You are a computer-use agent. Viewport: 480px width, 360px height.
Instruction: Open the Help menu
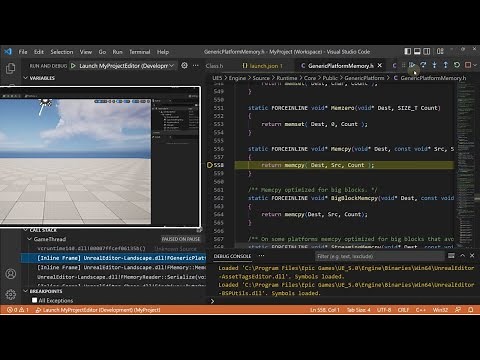coord(163,52)
